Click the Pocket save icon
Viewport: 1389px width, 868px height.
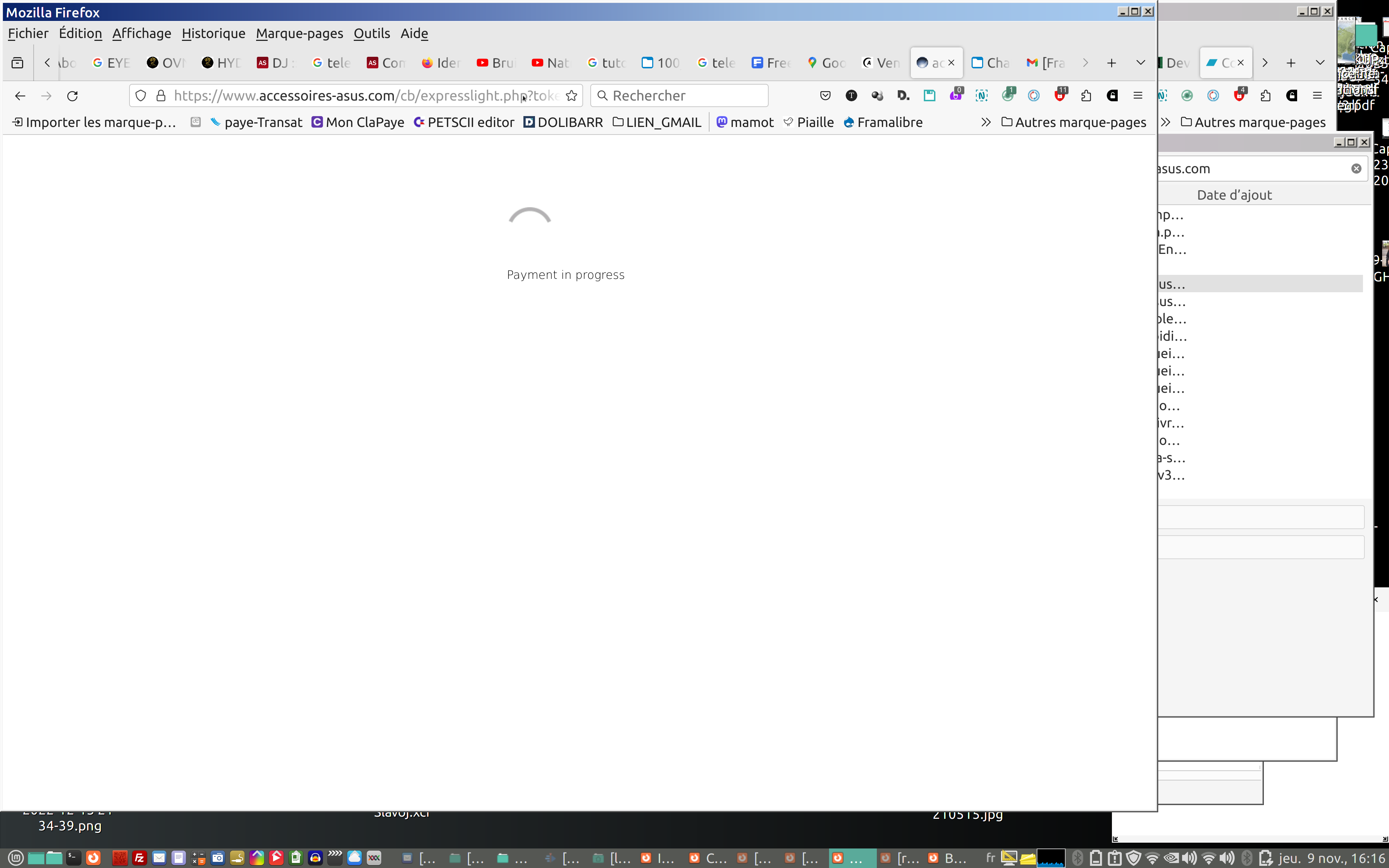tap(825, 96)
